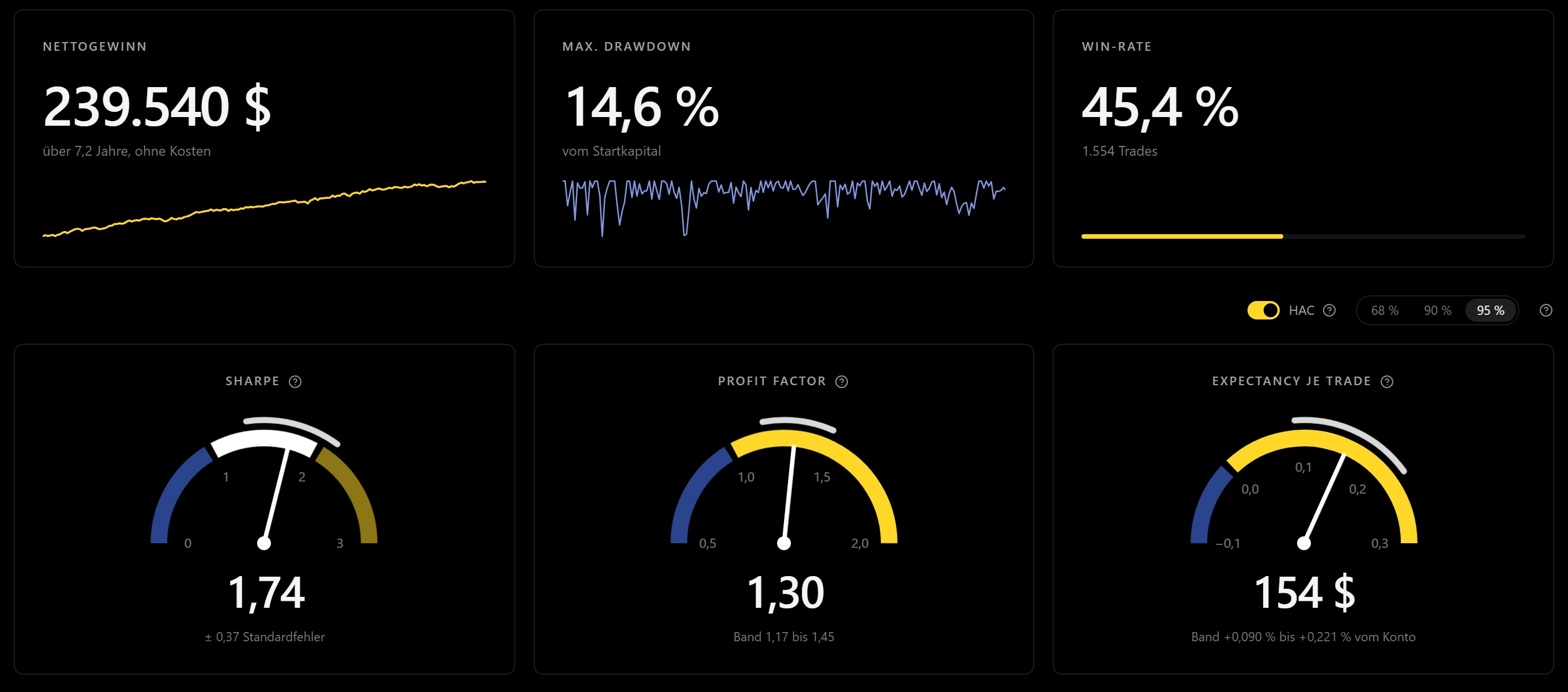Show the Expectancy je Trade help tooltip
This screenshot has width=1568, height=692.
(x=1387, y=381)
